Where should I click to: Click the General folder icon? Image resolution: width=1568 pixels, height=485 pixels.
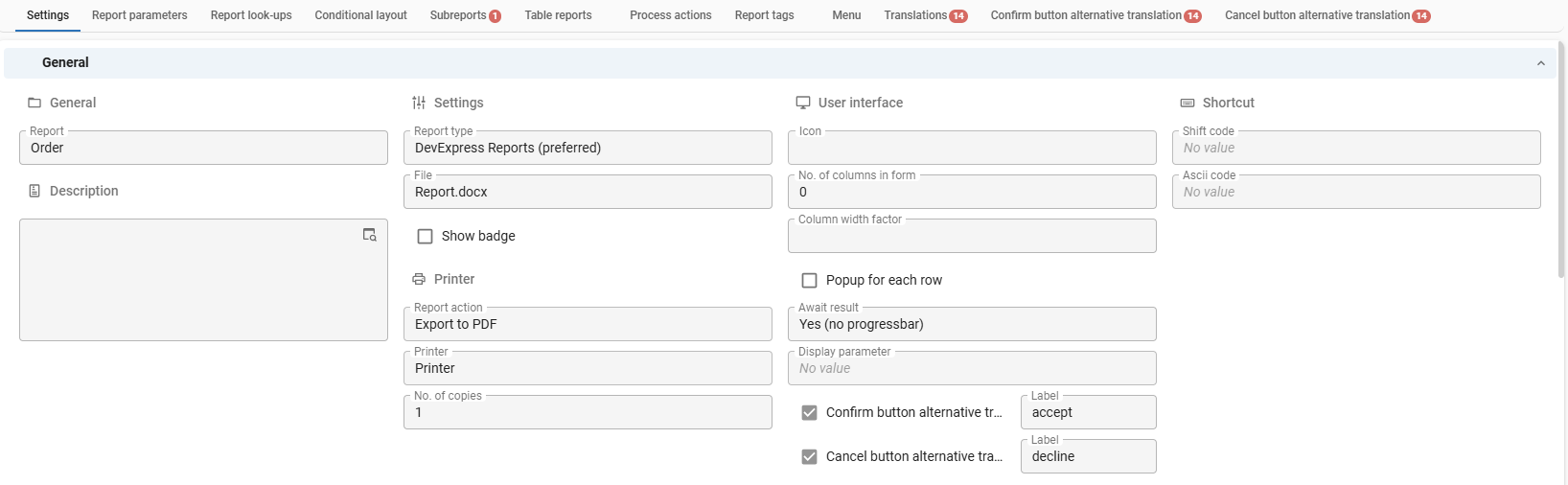pos(35,103)
